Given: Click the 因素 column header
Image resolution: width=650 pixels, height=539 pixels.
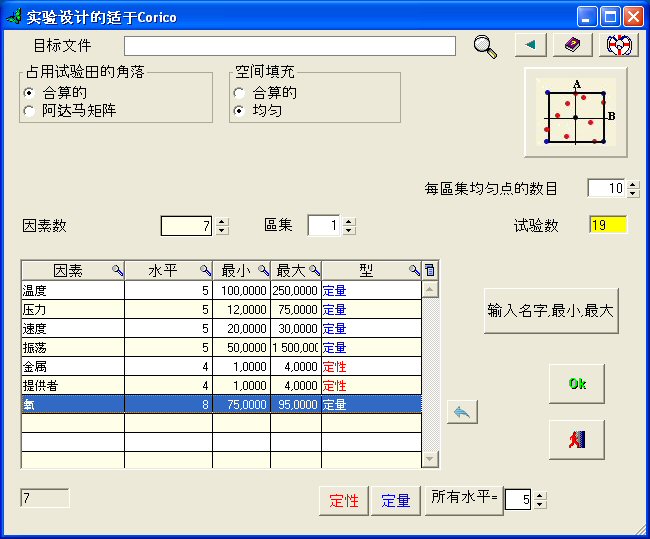Looking at the screenshot, I should [x=73, y=271].
